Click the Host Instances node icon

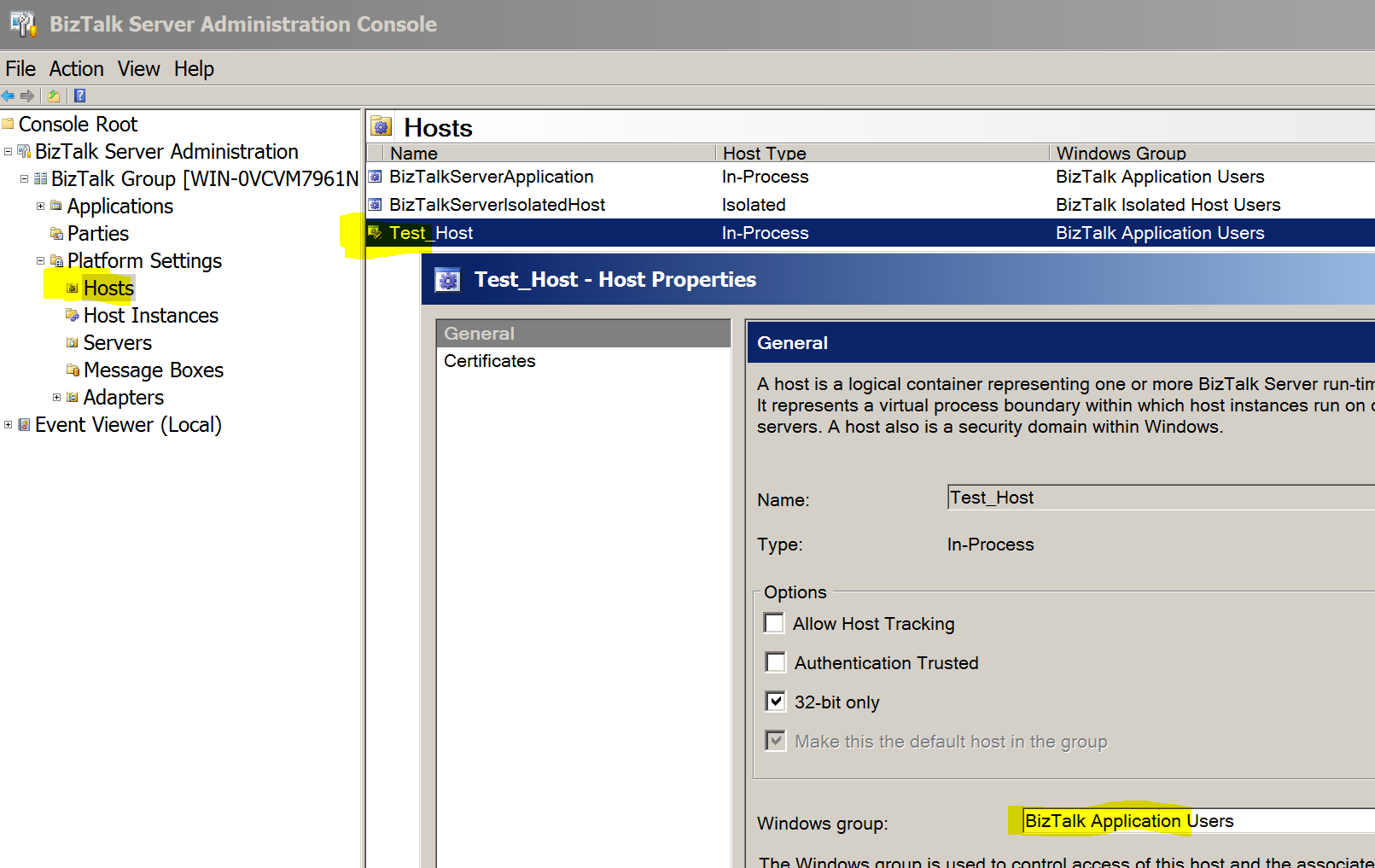pyautogui.click(x=73, y=315)
